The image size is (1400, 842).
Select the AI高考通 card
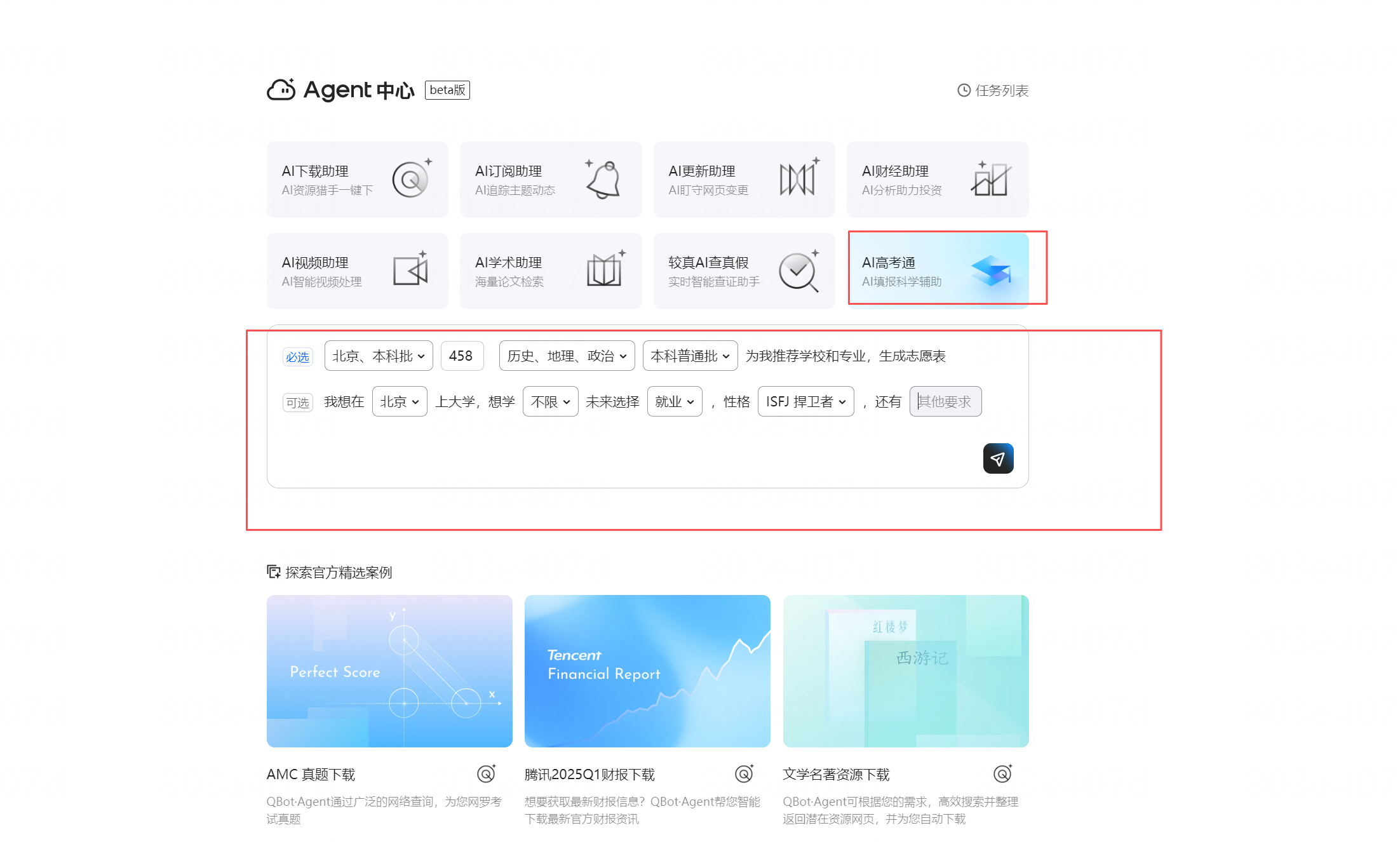938,271
